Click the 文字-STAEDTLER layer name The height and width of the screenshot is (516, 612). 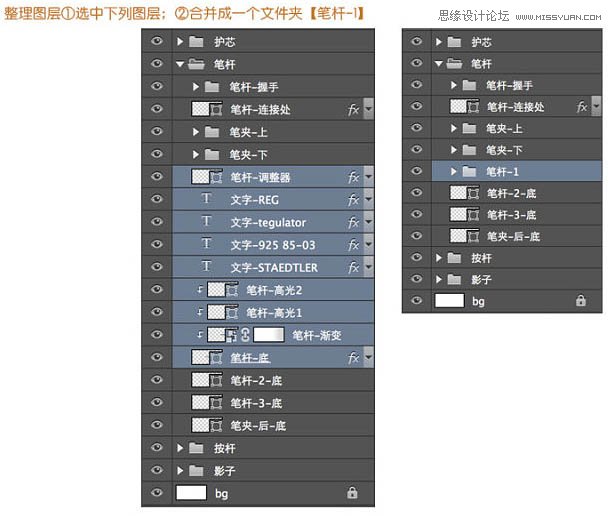274,268
